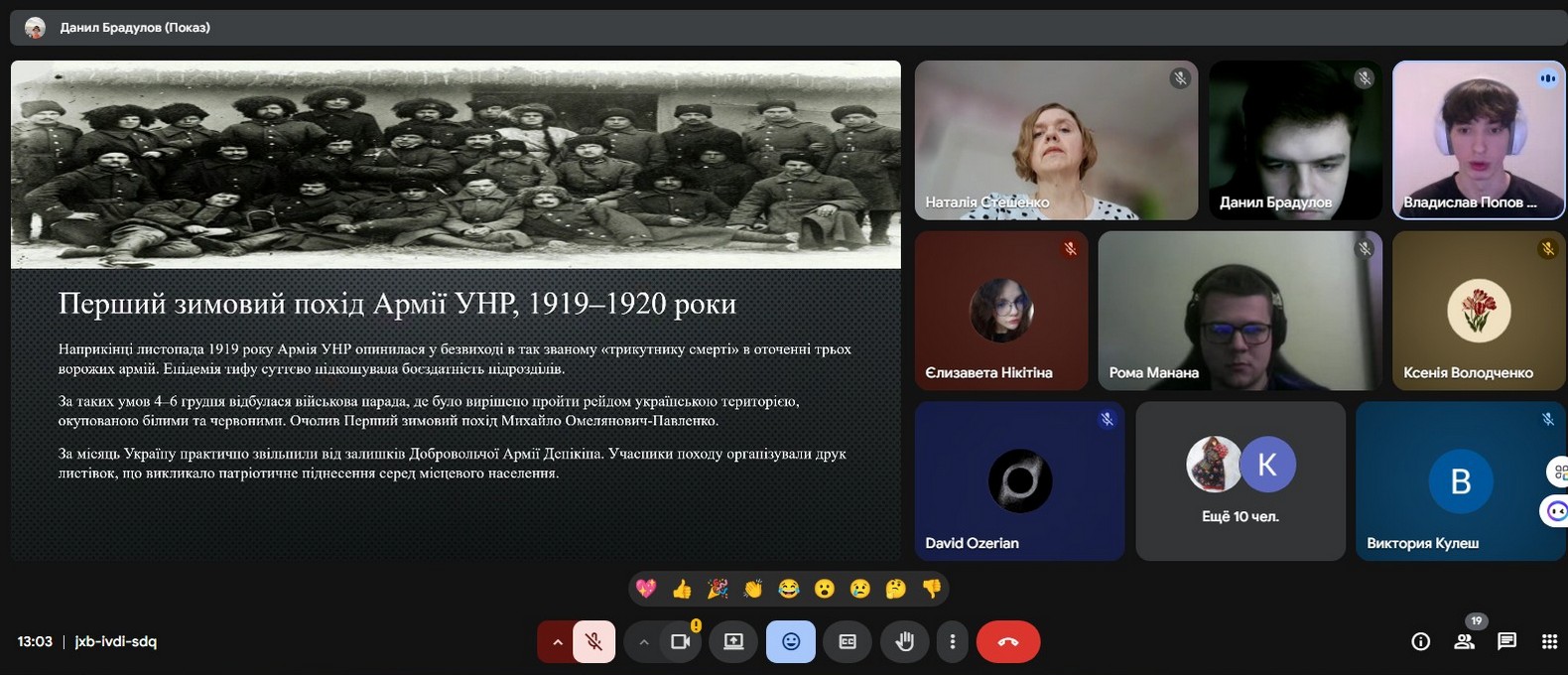
Task: Send the clapping hands reaction
Action: tap(753, 590)
